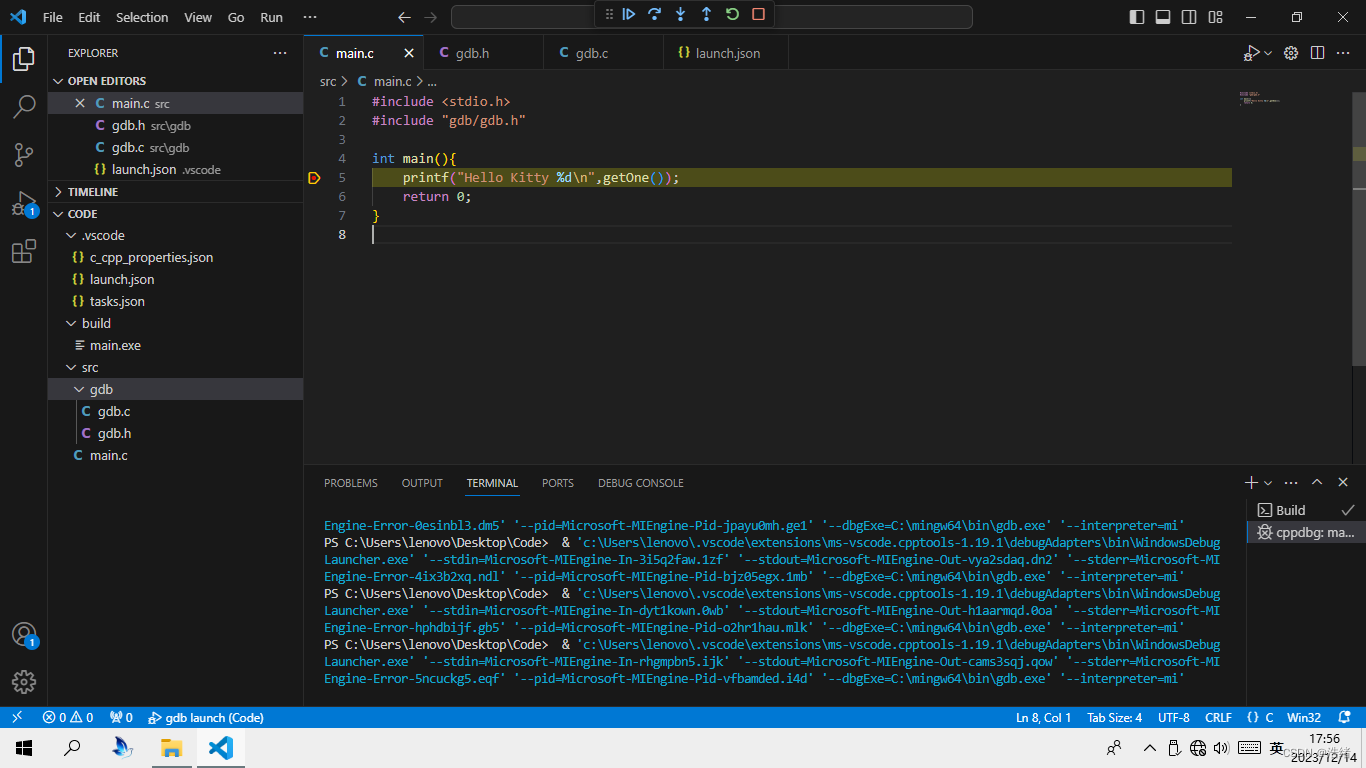Viewport: 1366px width, 768px height.
Task: Click Continue in the debug toolbar
Action: click(x=629, y=14)
